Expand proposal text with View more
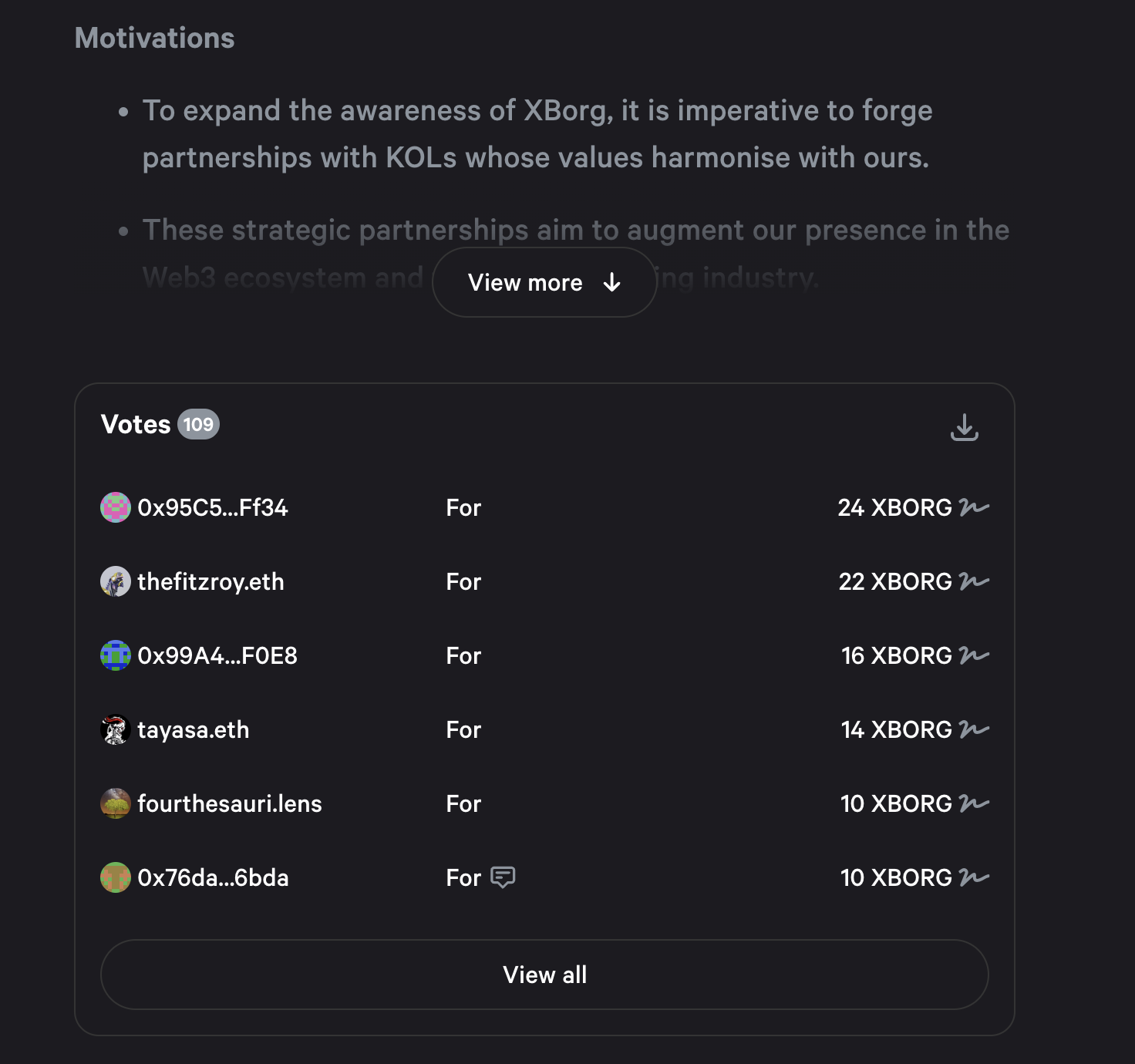The image size is (1135, 1064). pyautogui.click(x=544, y=282)
